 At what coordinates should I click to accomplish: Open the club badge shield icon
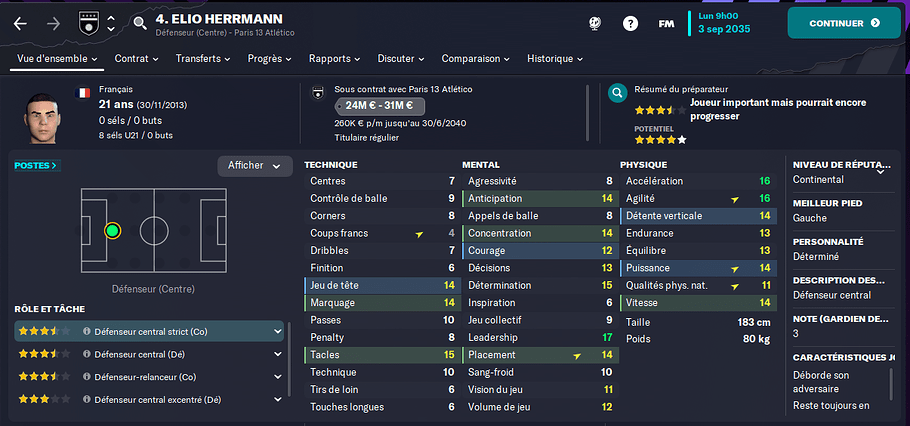[88, 23]
